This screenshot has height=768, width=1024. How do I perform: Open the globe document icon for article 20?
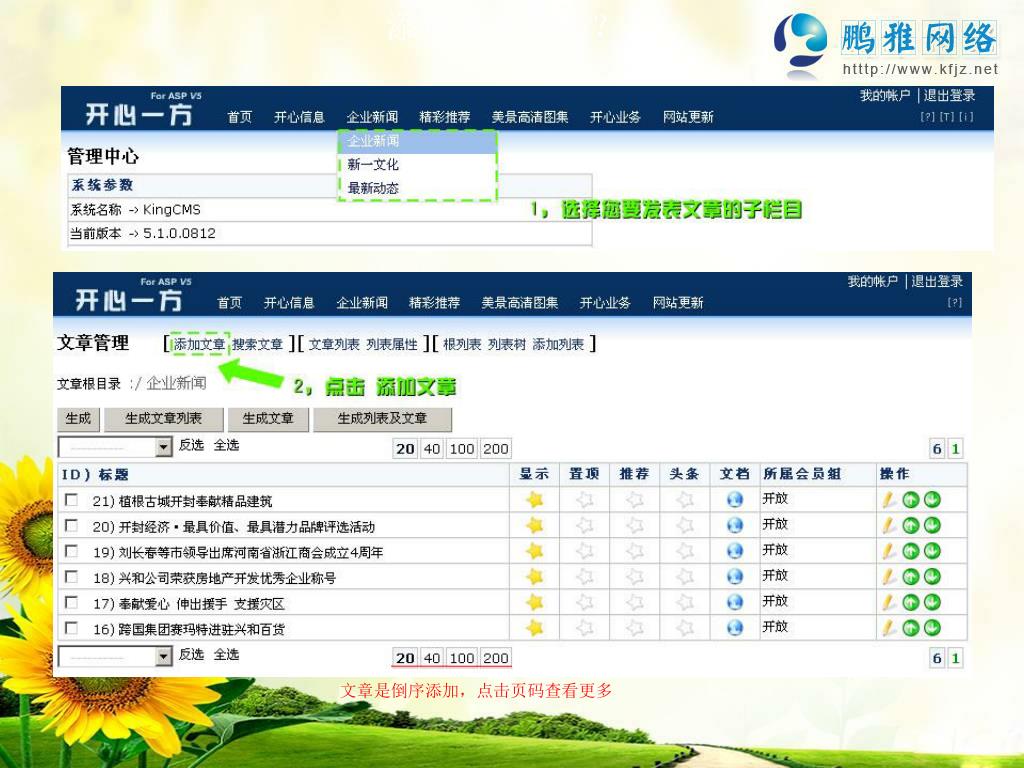coord(735,525)
